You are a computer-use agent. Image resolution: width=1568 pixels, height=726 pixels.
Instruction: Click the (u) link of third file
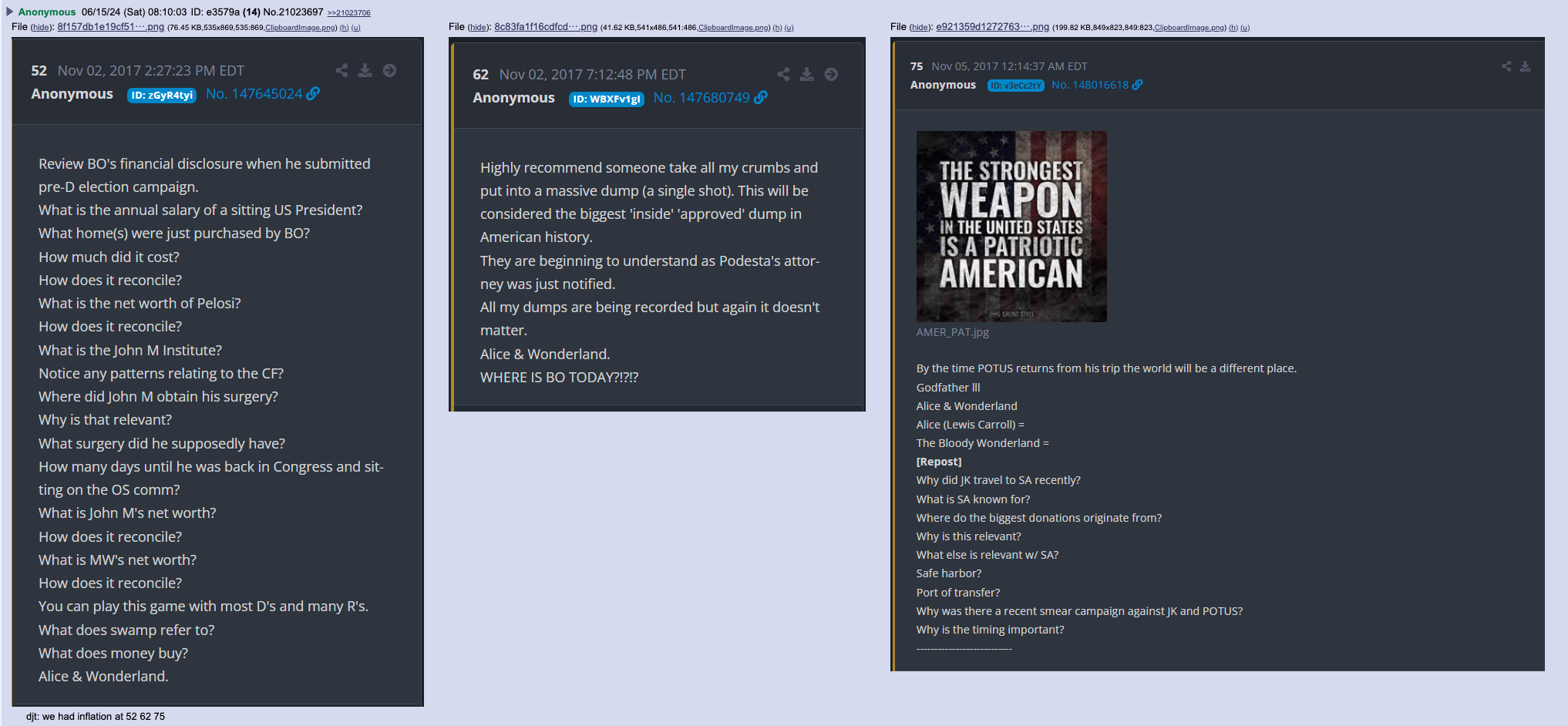pos(1245,28)
